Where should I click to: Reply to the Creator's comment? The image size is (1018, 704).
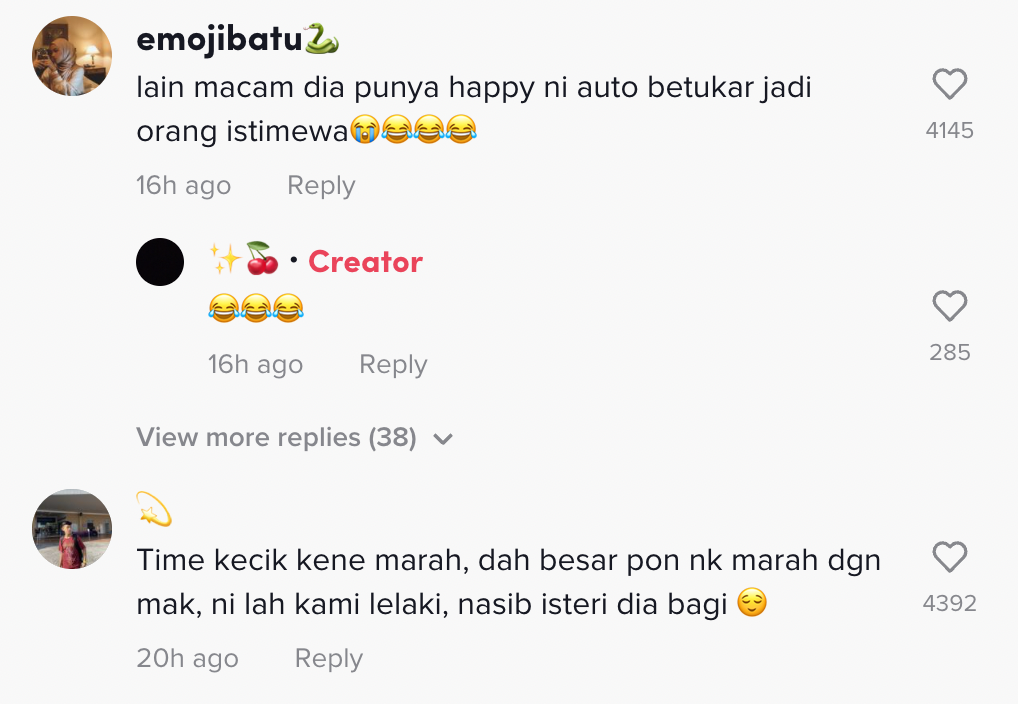(x=393, y=365)
